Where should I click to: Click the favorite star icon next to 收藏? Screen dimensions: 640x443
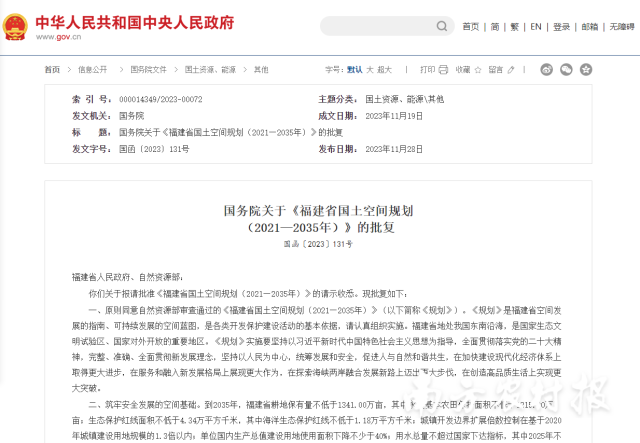(x=478, y=70)
